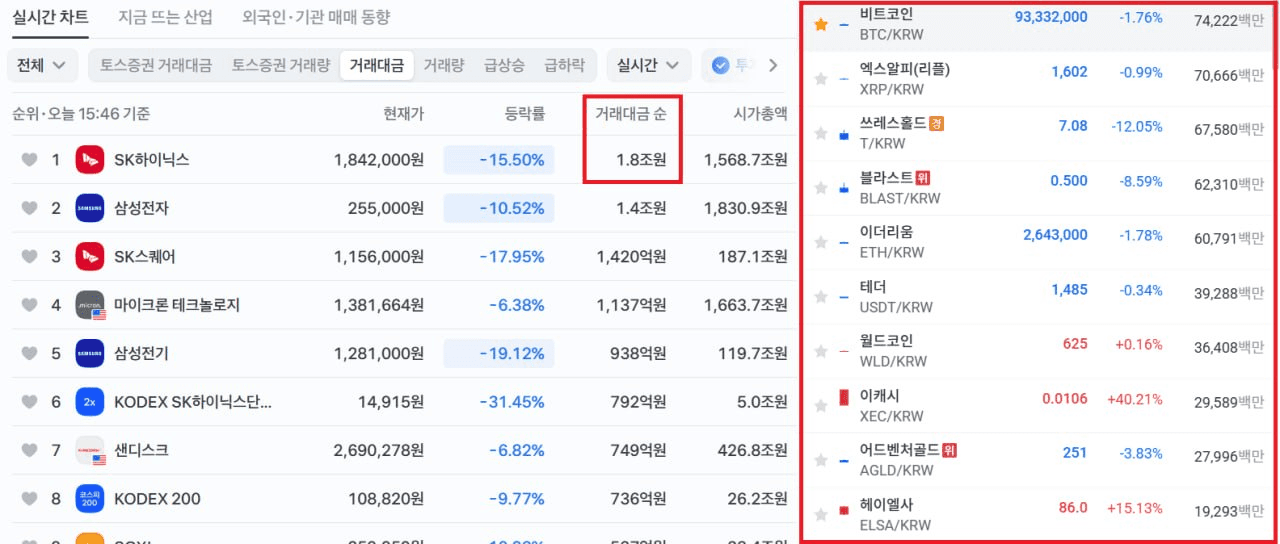Viewport: 1280px width, 544px height.
Task: Click the KODEX SK하이닉스 2x icon
Action: (x=90, y=402)
